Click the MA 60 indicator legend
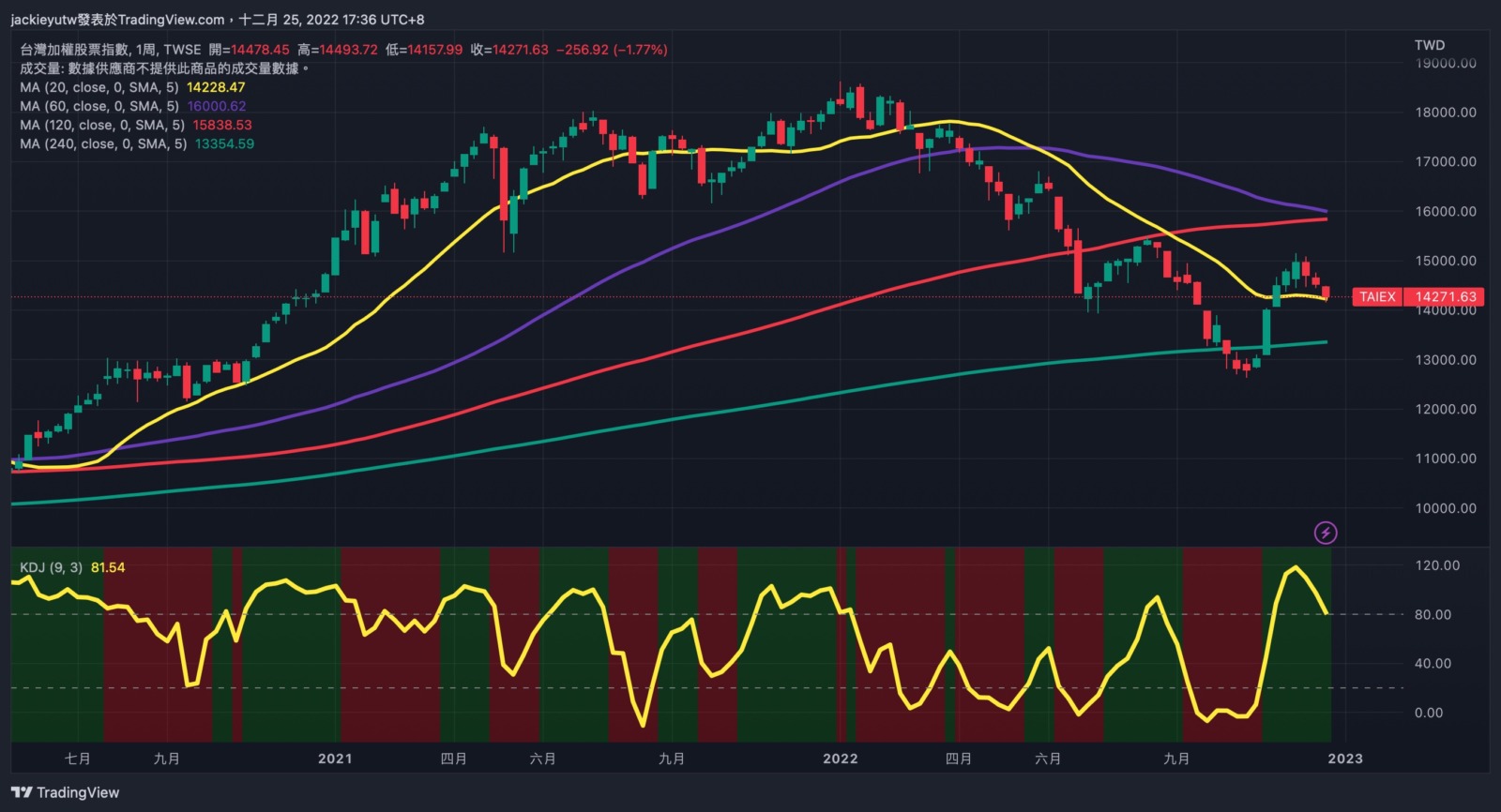 99,106
